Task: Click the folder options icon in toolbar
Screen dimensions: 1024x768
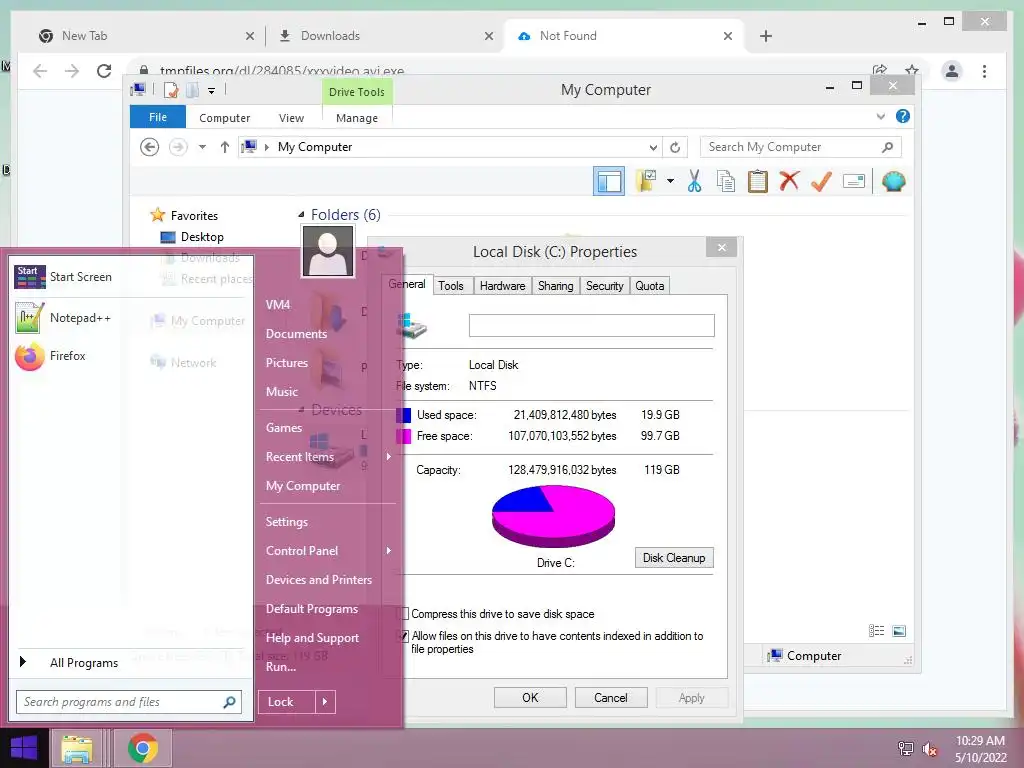Action: [x=646, y=181]
